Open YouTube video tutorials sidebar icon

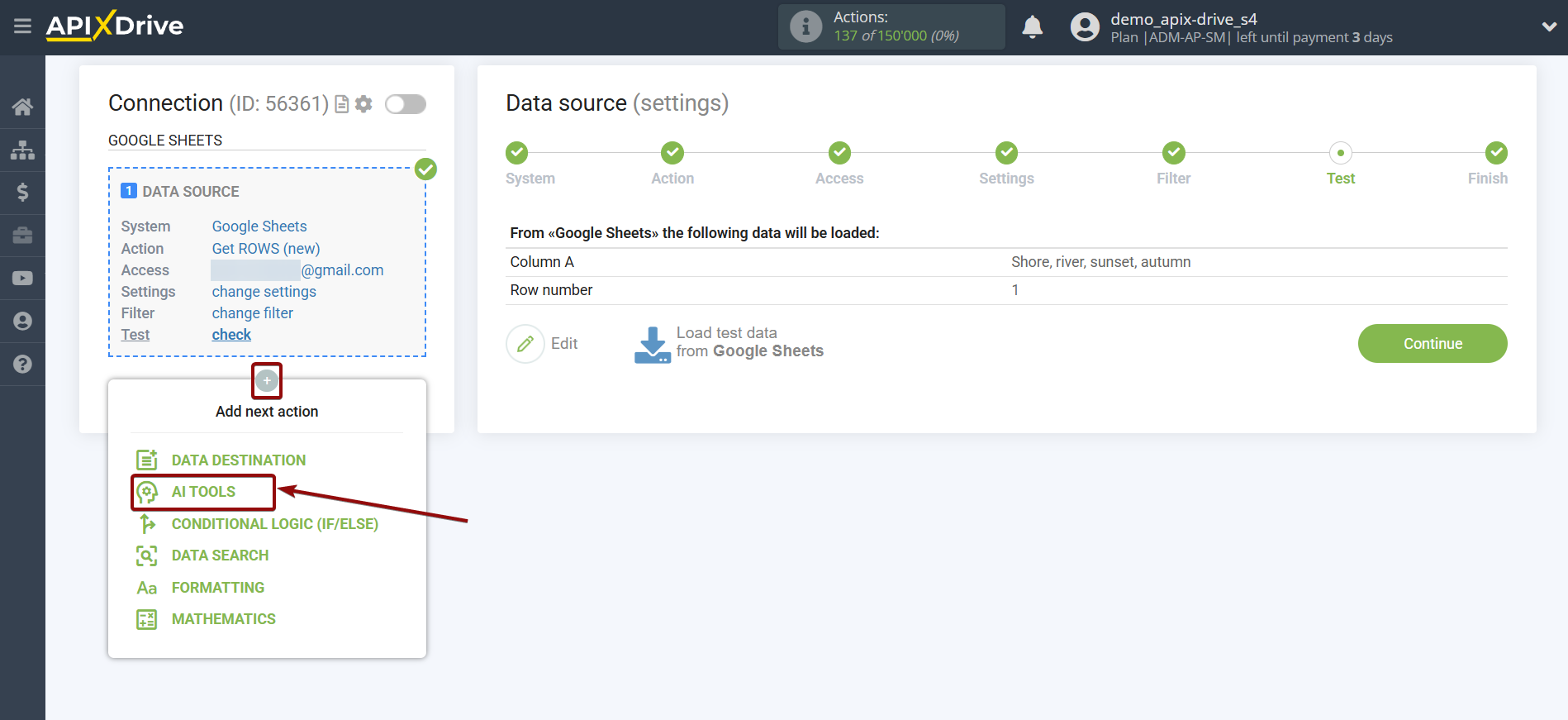[22, 279]
